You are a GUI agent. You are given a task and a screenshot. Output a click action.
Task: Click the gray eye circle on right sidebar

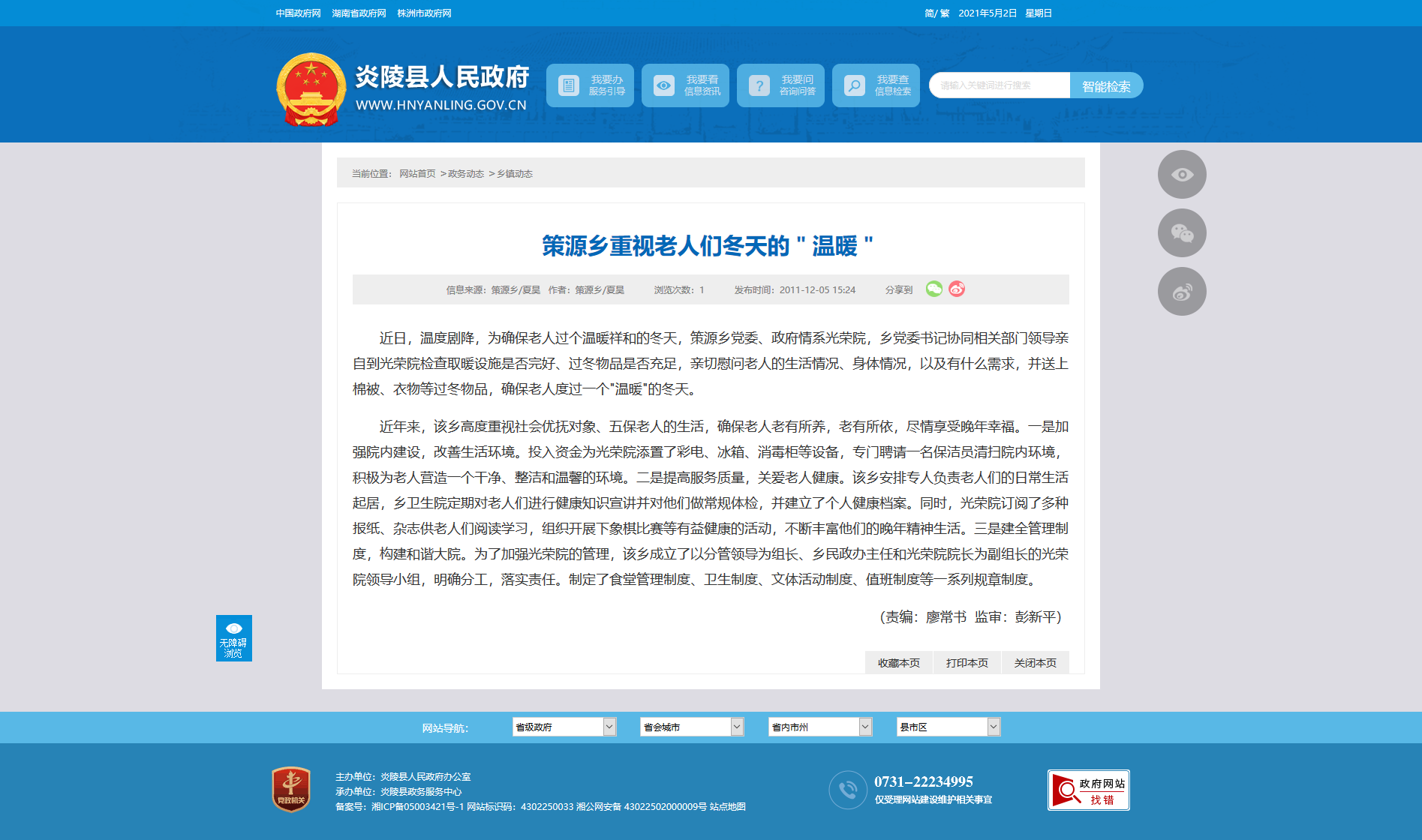coord(1182,175)
